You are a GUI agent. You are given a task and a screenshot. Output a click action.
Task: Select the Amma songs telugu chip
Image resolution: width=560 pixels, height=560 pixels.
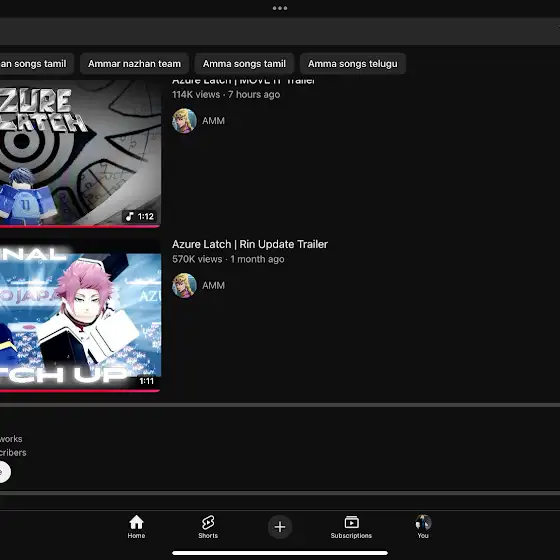(352, 64)
